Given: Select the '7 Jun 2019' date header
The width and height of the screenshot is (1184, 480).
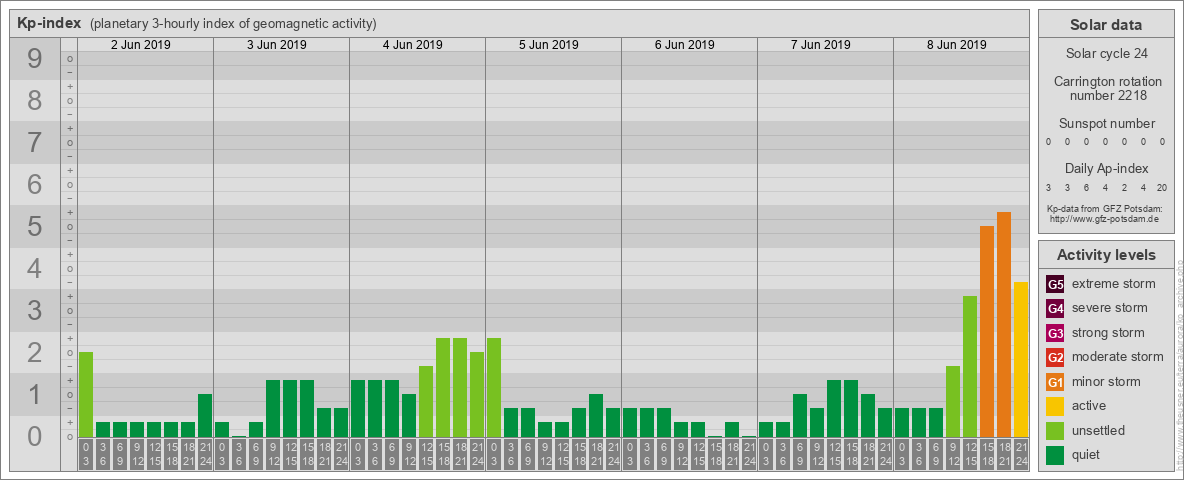Looking at the screenshot, I should (821, 45).
